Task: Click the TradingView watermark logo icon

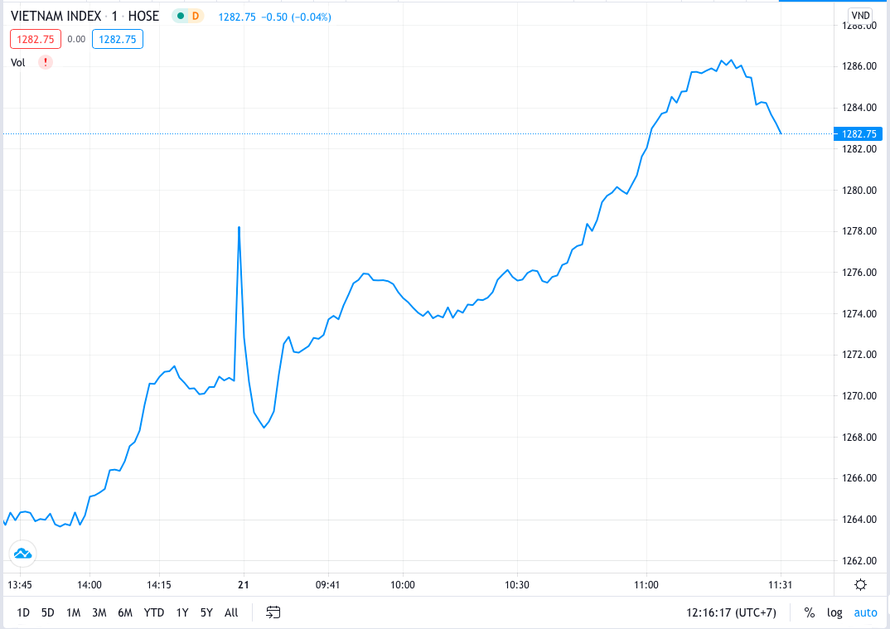Action: point(22,552)
